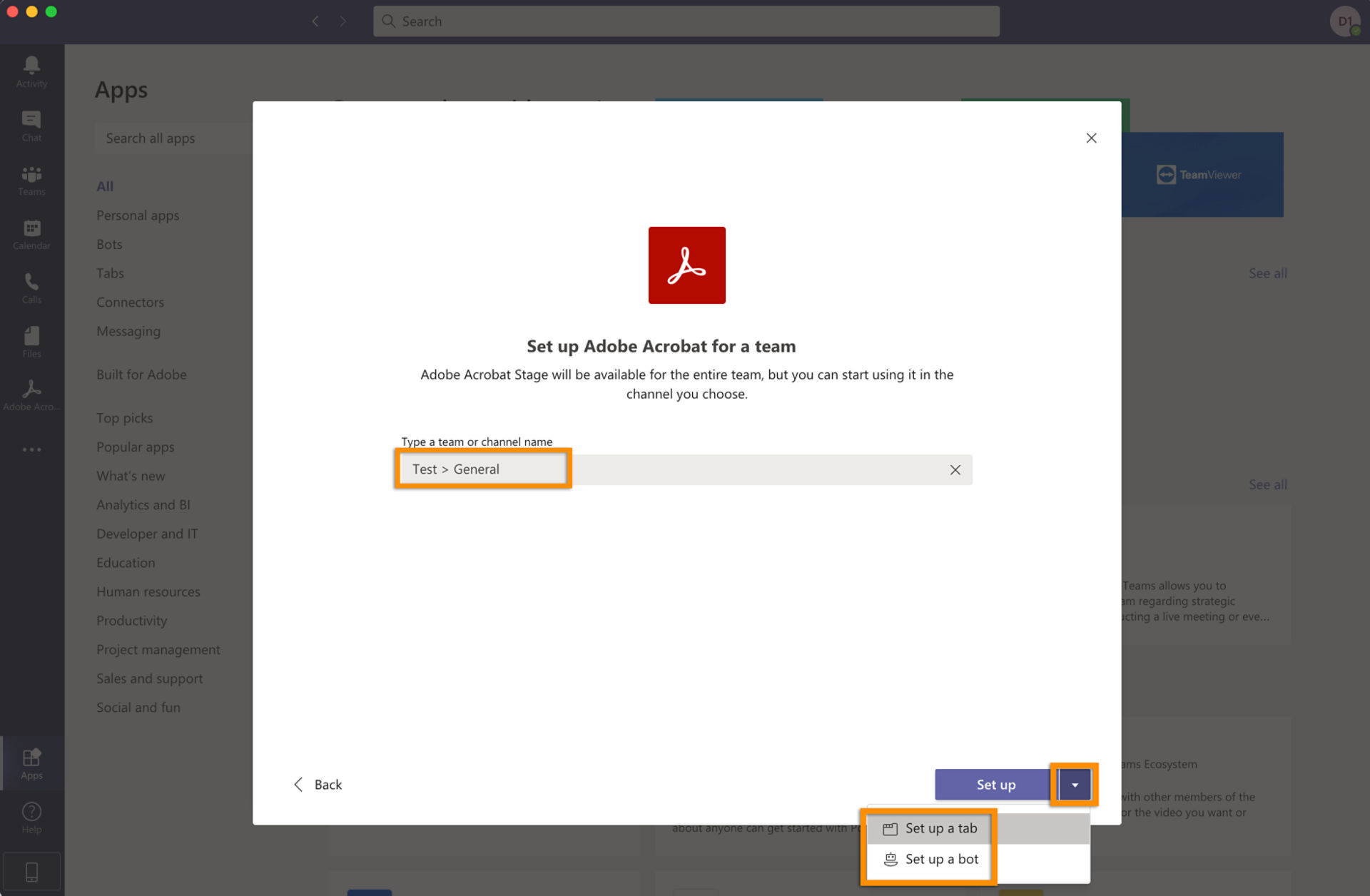Click the Set up button
Screen dimensions: 1370x896
pyautogui.click(x=996, y=785)
